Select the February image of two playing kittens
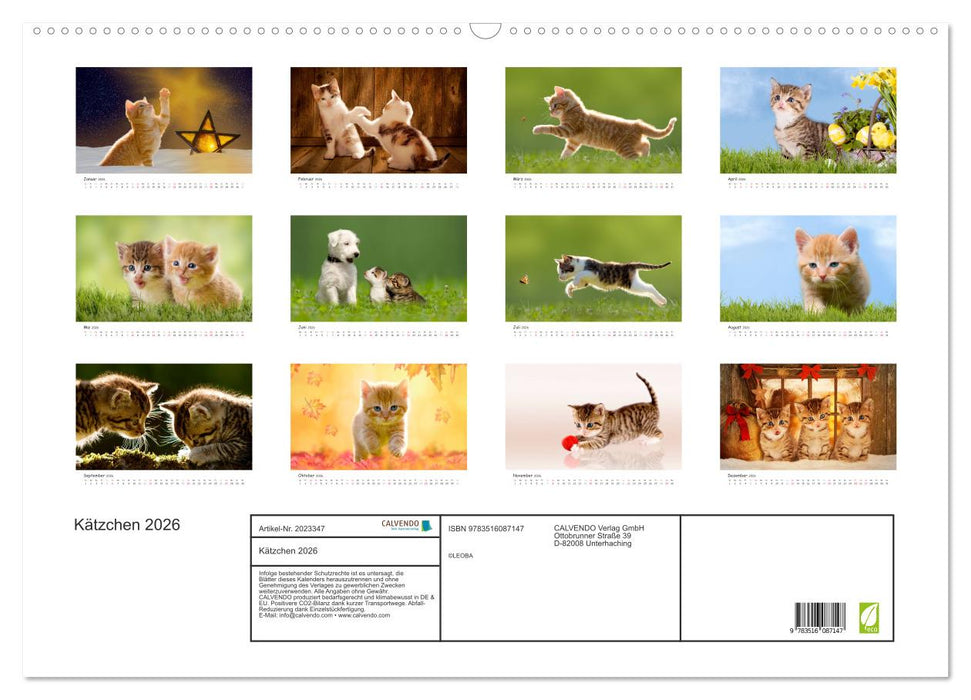The image size is (971, 700). tap(378, 120)
